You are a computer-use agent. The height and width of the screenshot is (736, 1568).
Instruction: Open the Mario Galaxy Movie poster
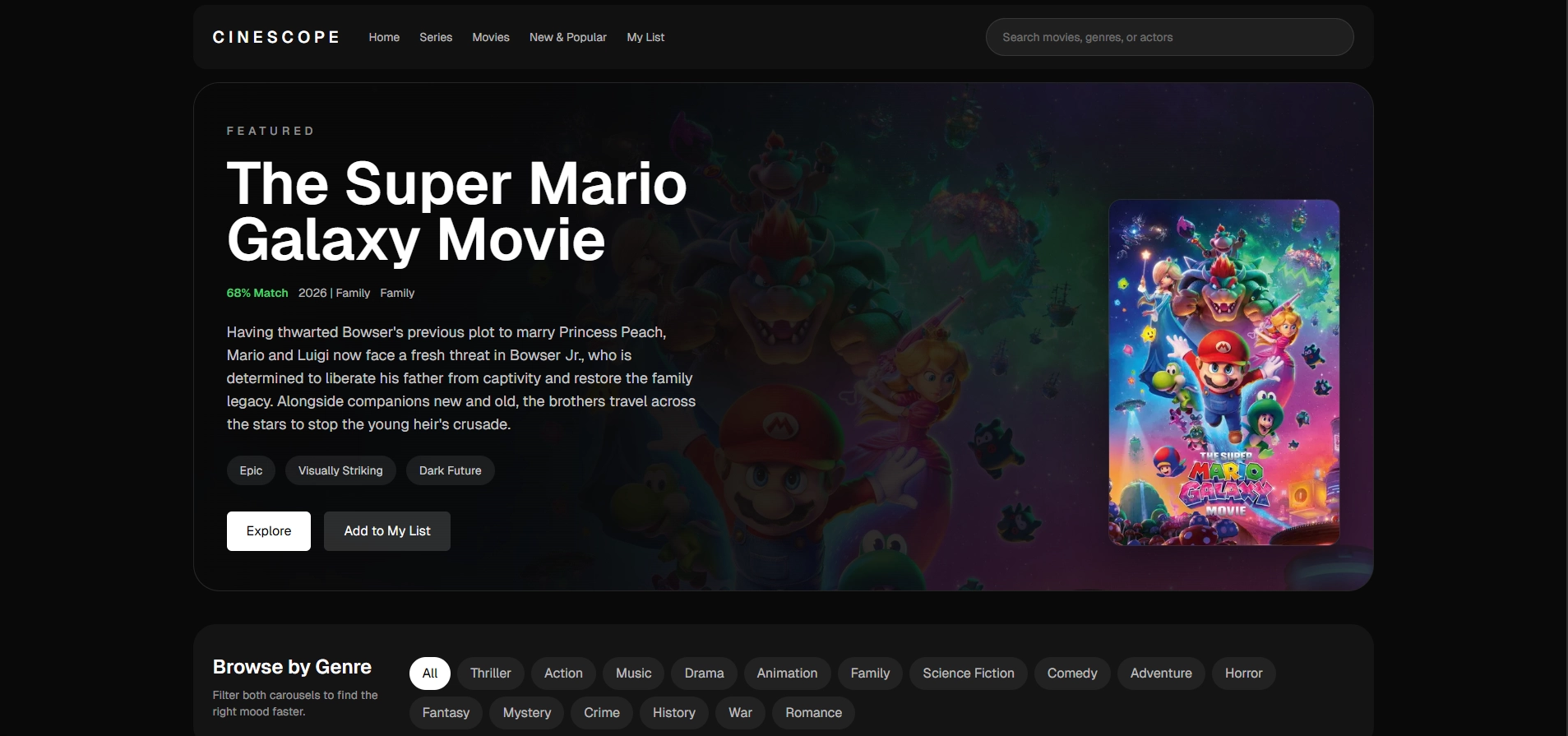point(1224,373)
